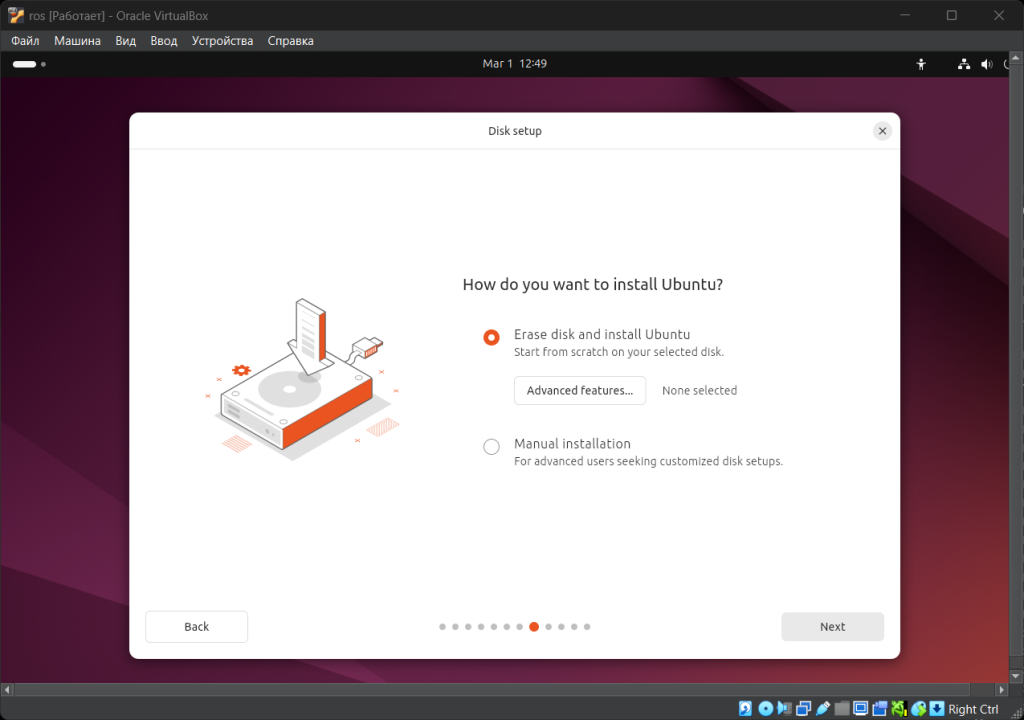This screenshot has height=720, width=1024.
Task: Click the screen recording status icon
Action: 880,709
